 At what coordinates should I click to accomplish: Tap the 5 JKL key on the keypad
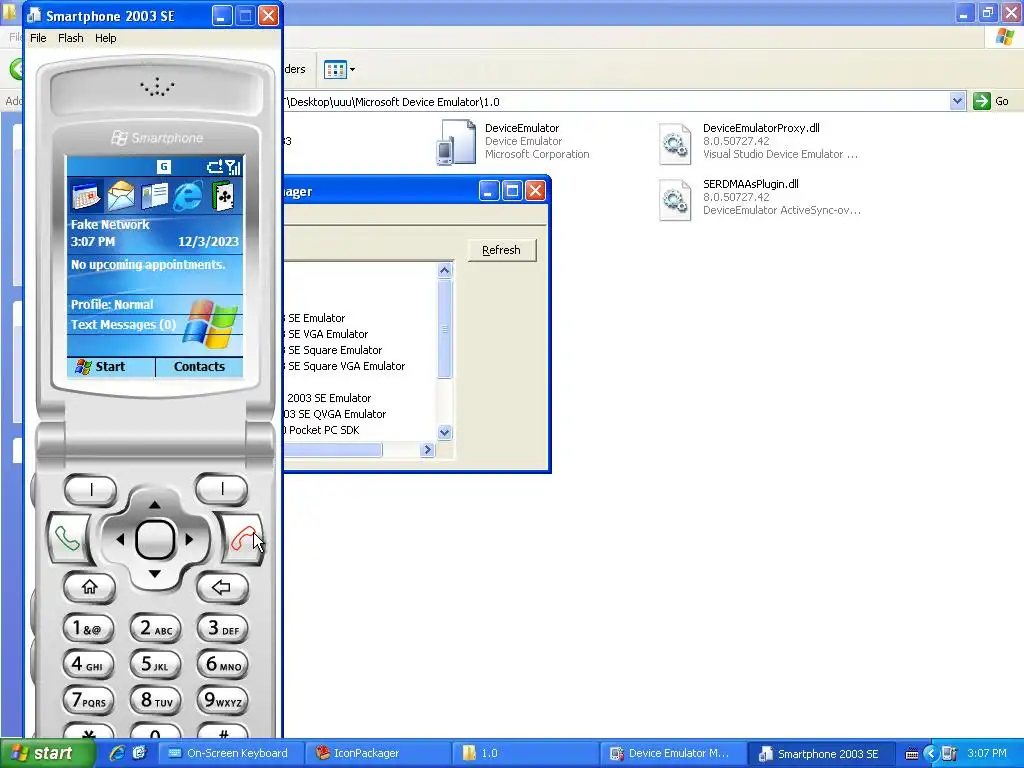[155, 665]
